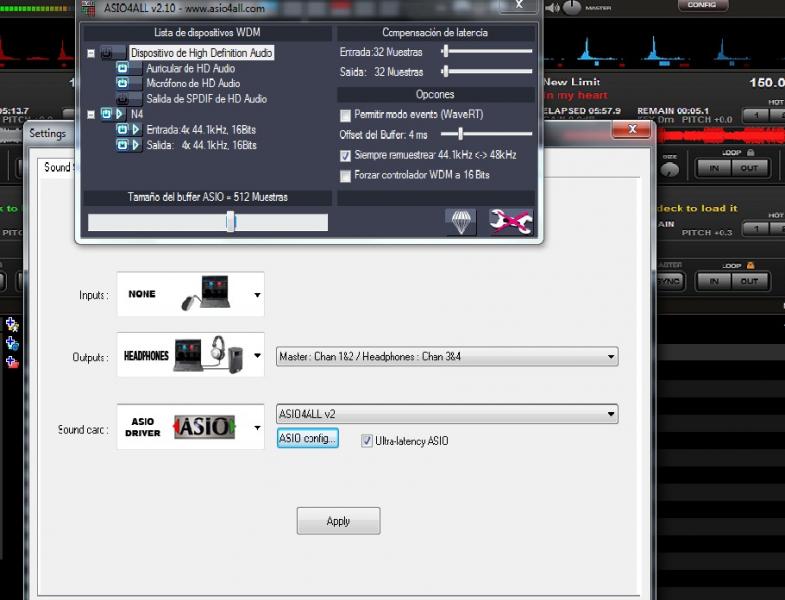Click the lower deck loop OUT button
The image size is (785, 600).
pyautogui.click(x=749, y=281)
